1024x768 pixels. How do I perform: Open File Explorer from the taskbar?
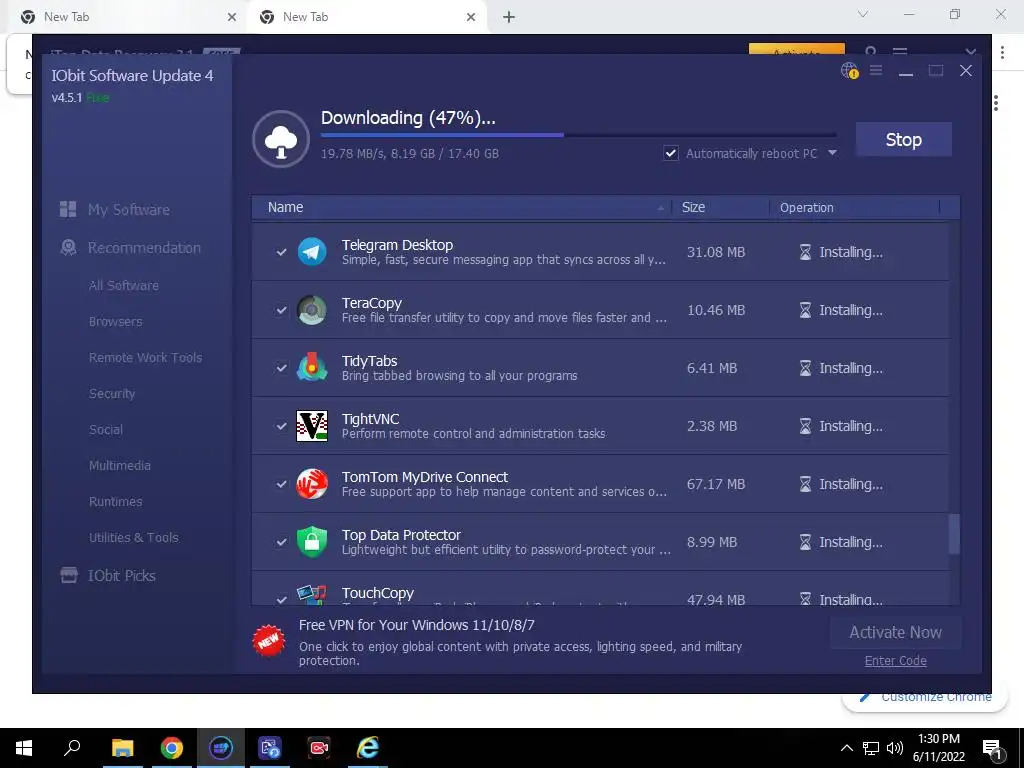point(122,748)
